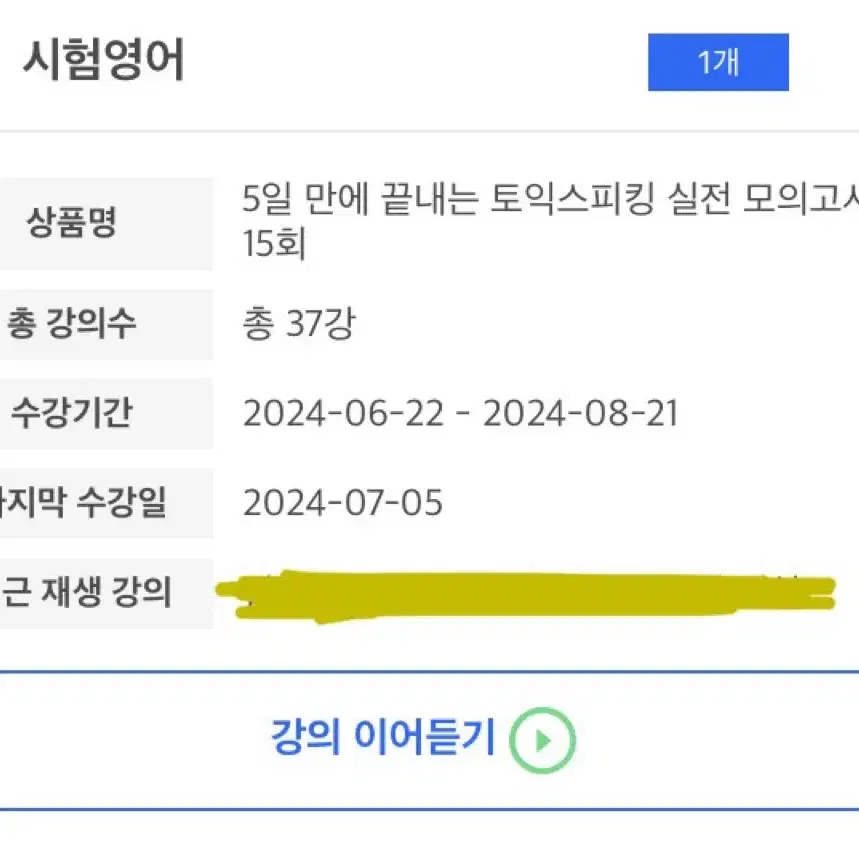The image size is (859, 859).
Task: Click the start date 2024-06-22
Action: coord(343,414)
